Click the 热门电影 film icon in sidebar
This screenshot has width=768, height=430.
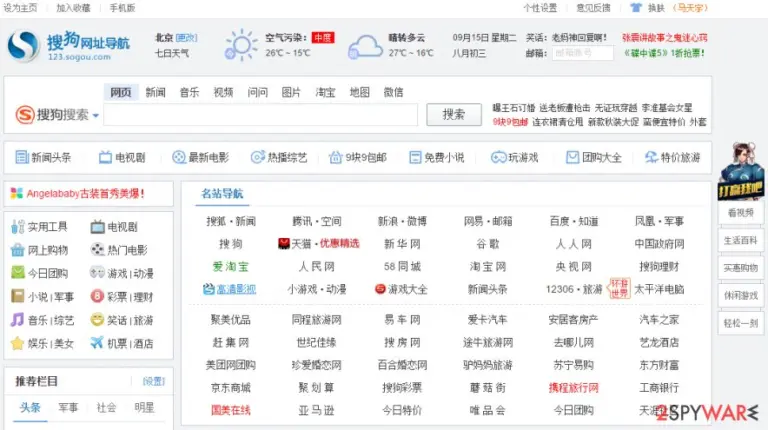click(x=97, y=249)
